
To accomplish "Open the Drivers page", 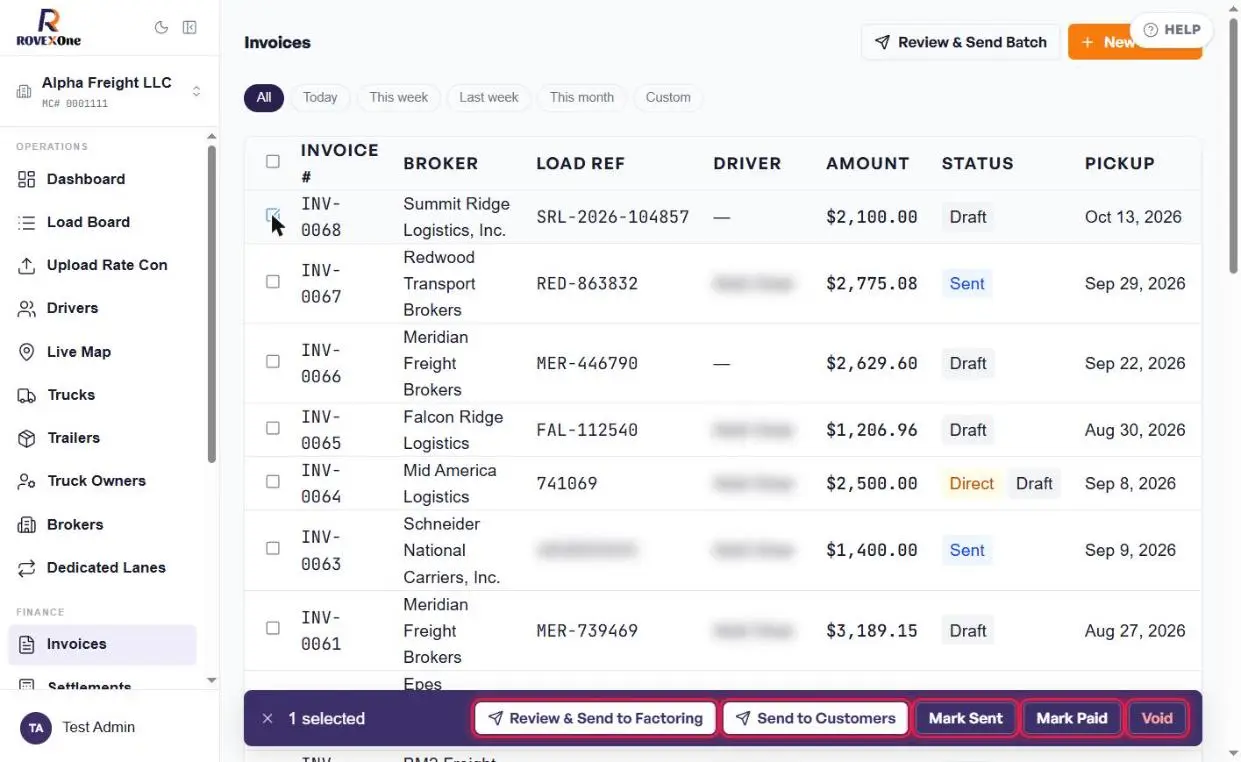I will pyautogui.click(x=102, y=308).
